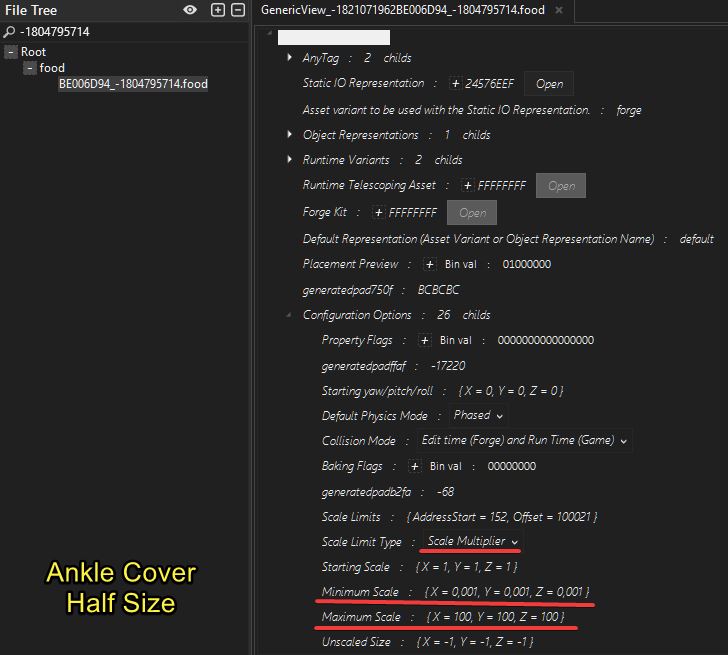Click the plus icon next to Runtime Telescoping Asset
This screenshot has width=728, height=655.
[468, 186]
